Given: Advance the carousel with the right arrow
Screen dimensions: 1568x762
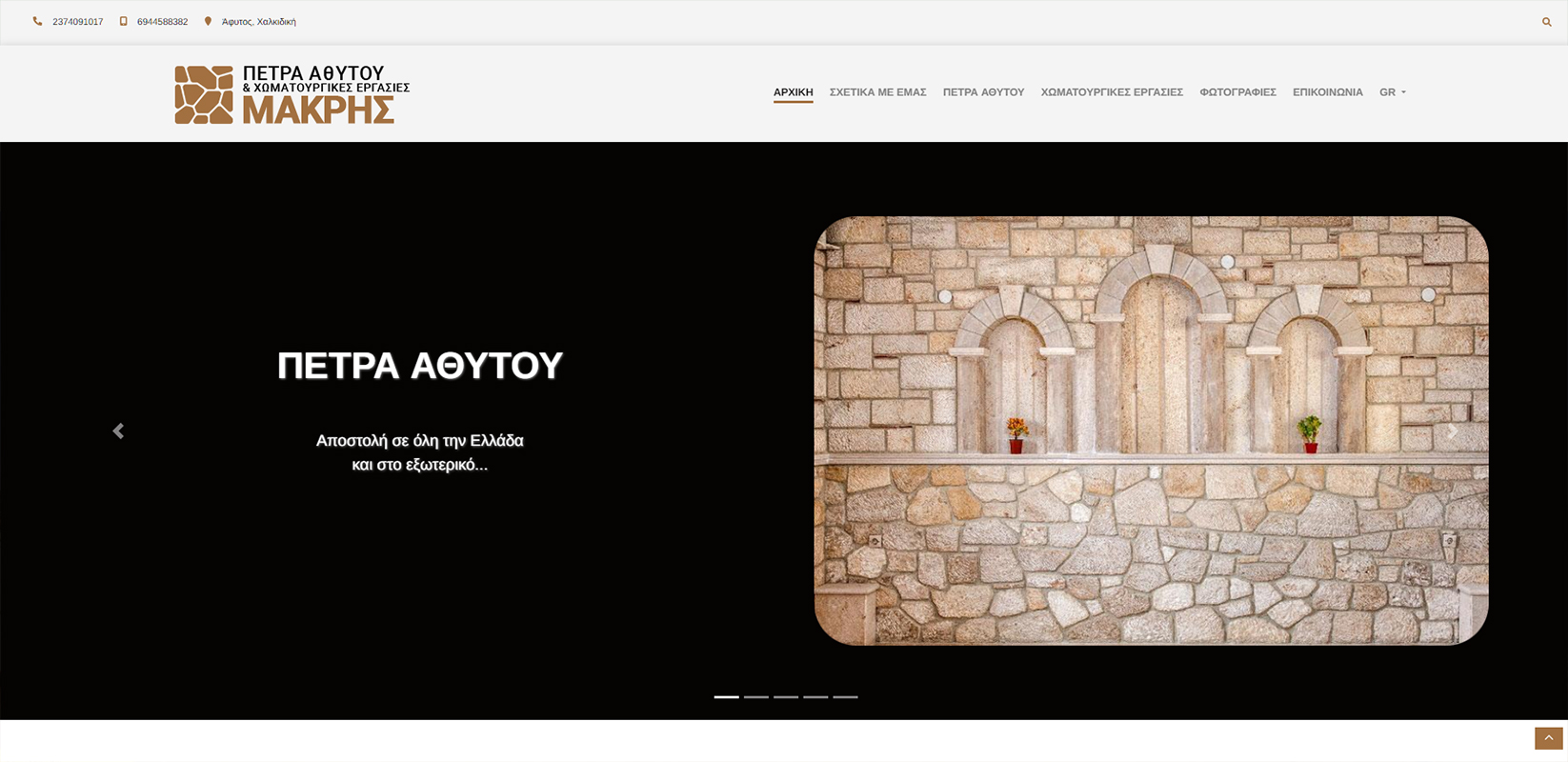Looking at the screenshot, I should point(1451,431).
